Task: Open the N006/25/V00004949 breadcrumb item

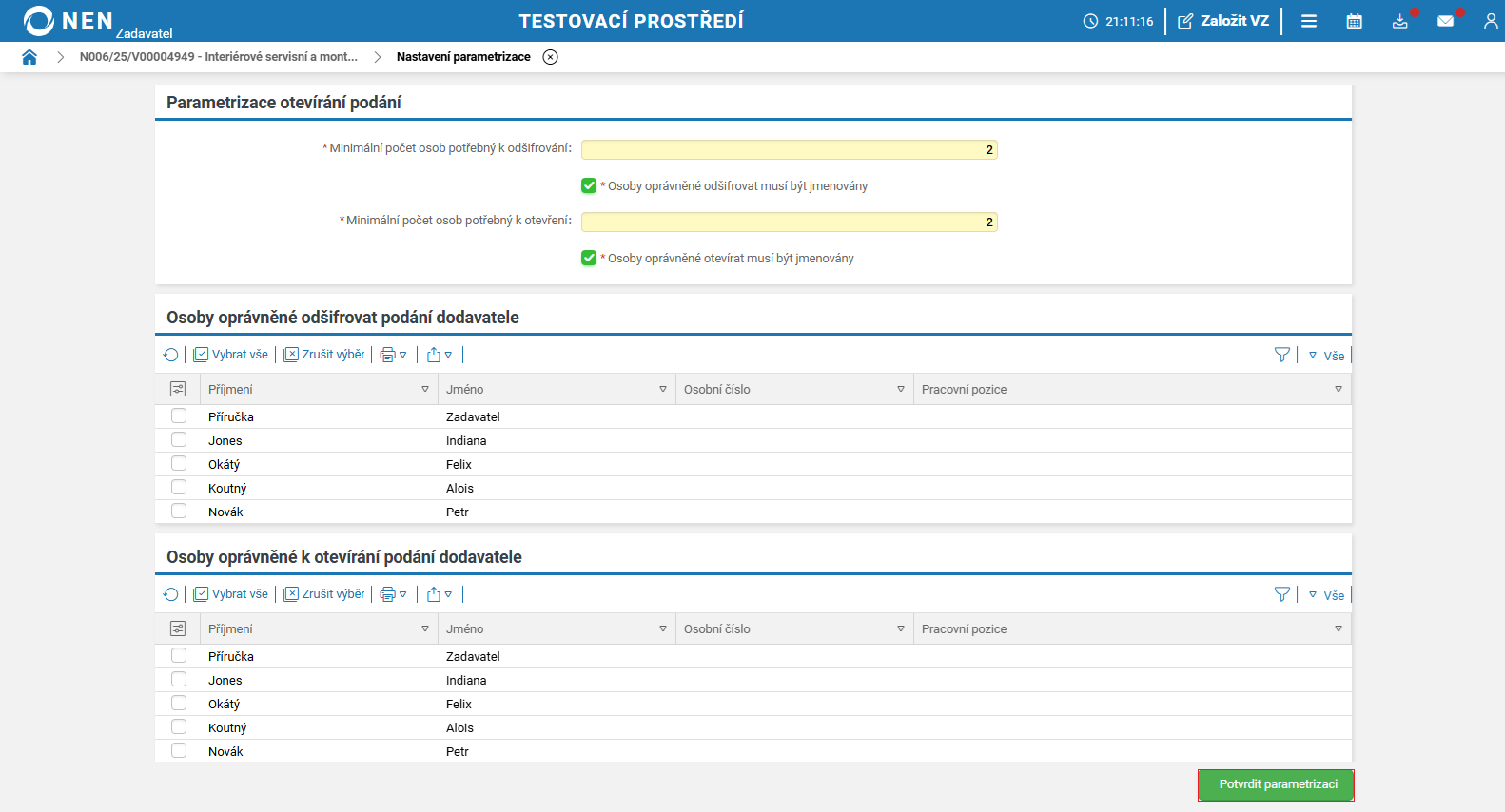Action: (218, 57)
